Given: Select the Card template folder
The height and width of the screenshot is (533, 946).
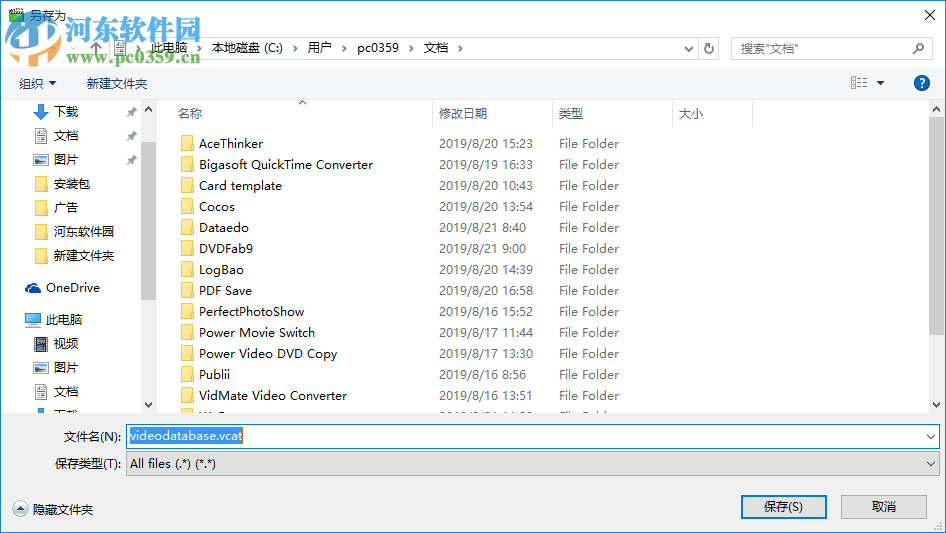Looking at the screenshot, I should (240, 185).
